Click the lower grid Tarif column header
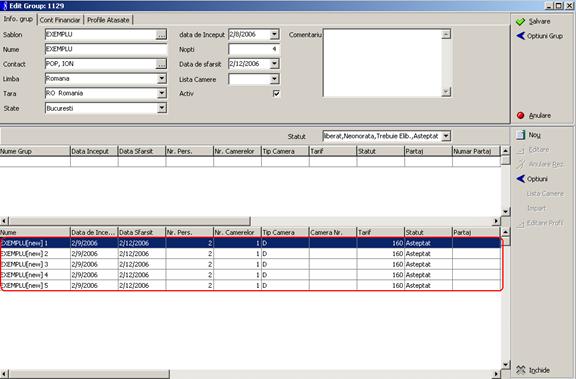 coord(381,232)
